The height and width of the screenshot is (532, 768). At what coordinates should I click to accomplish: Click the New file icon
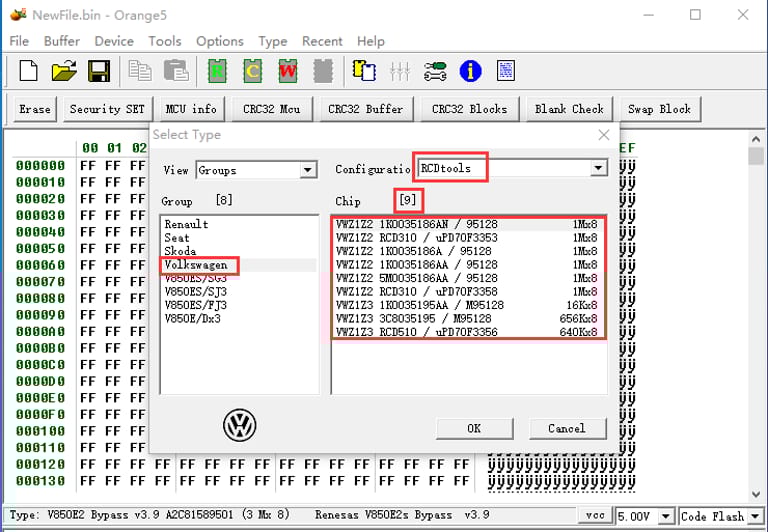29,71
